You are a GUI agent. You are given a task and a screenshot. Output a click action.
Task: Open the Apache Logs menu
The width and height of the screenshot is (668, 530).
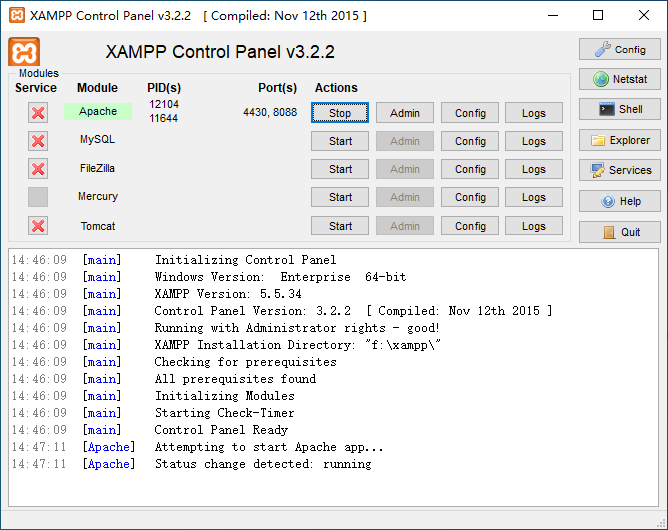534,113
